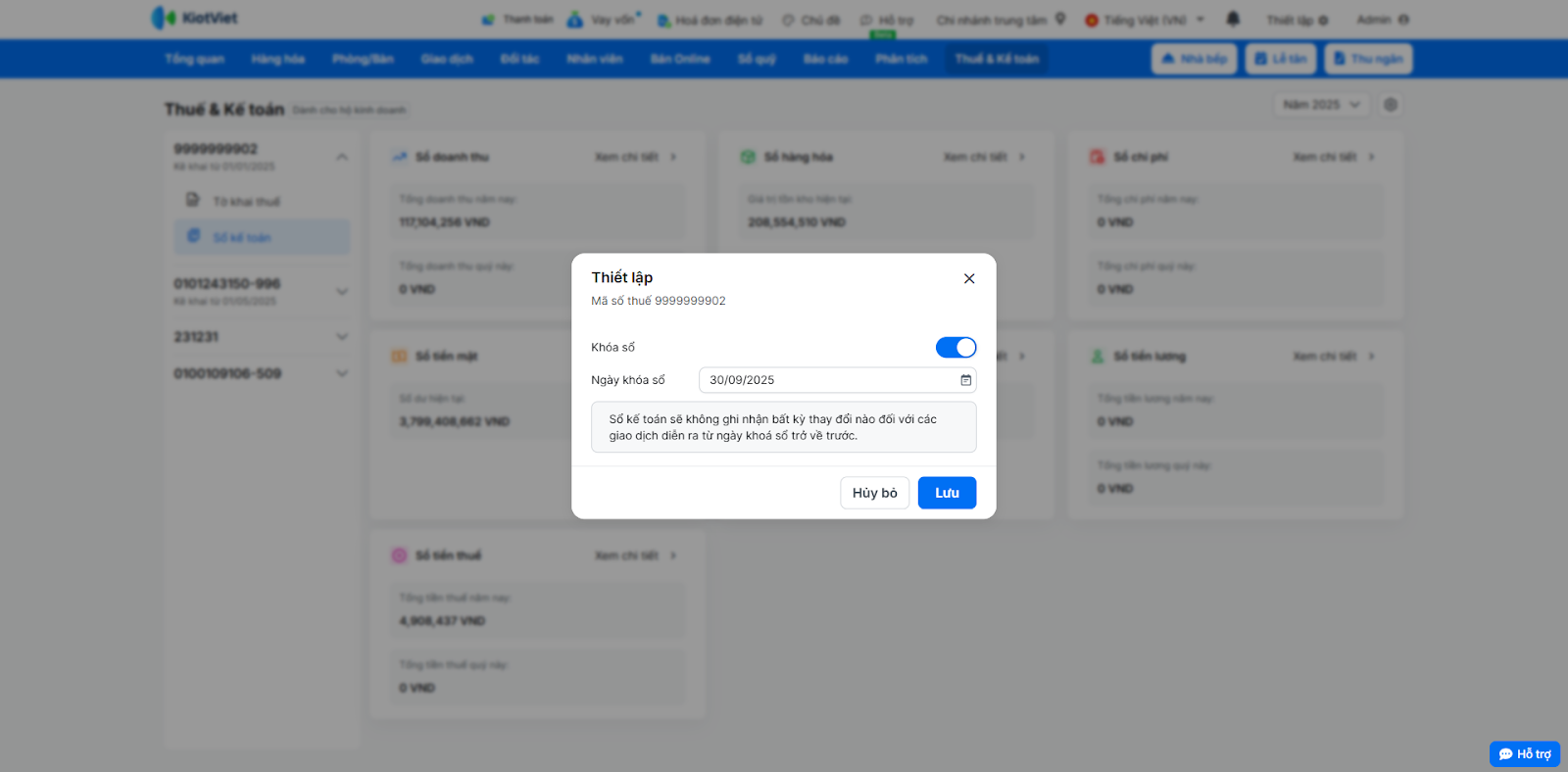Collapse the 9999999902 tax code section
This screenshot has width=1568, height=772.
click(342, 157)
